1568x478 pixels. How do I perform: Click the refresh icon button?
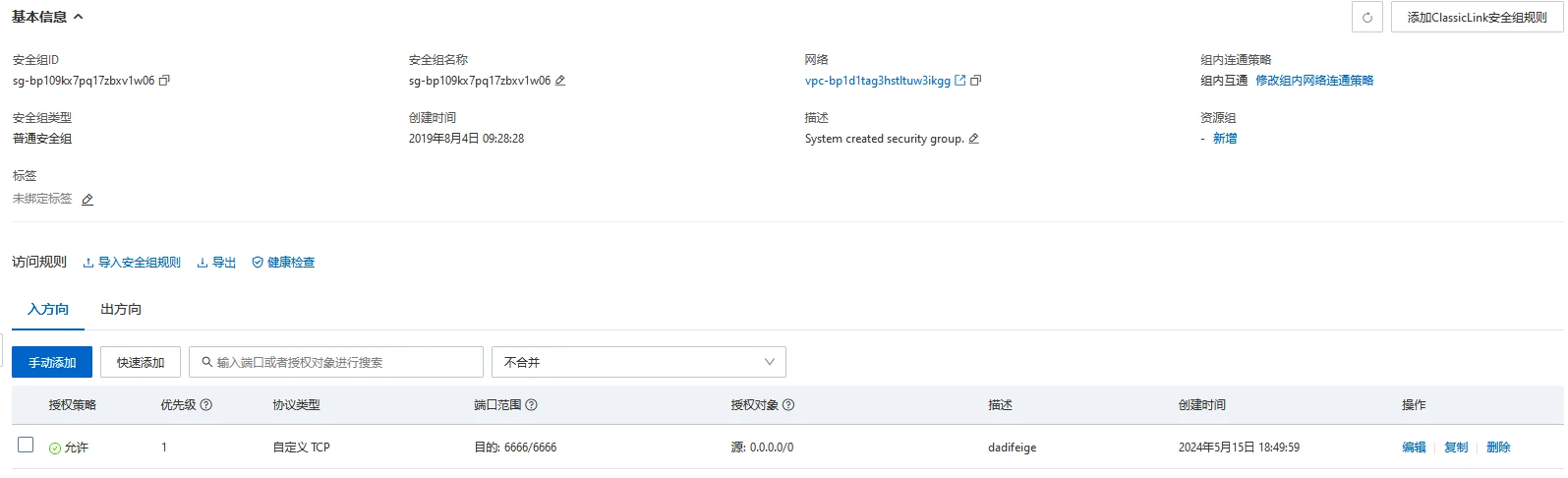click(x=1366, y=18)
